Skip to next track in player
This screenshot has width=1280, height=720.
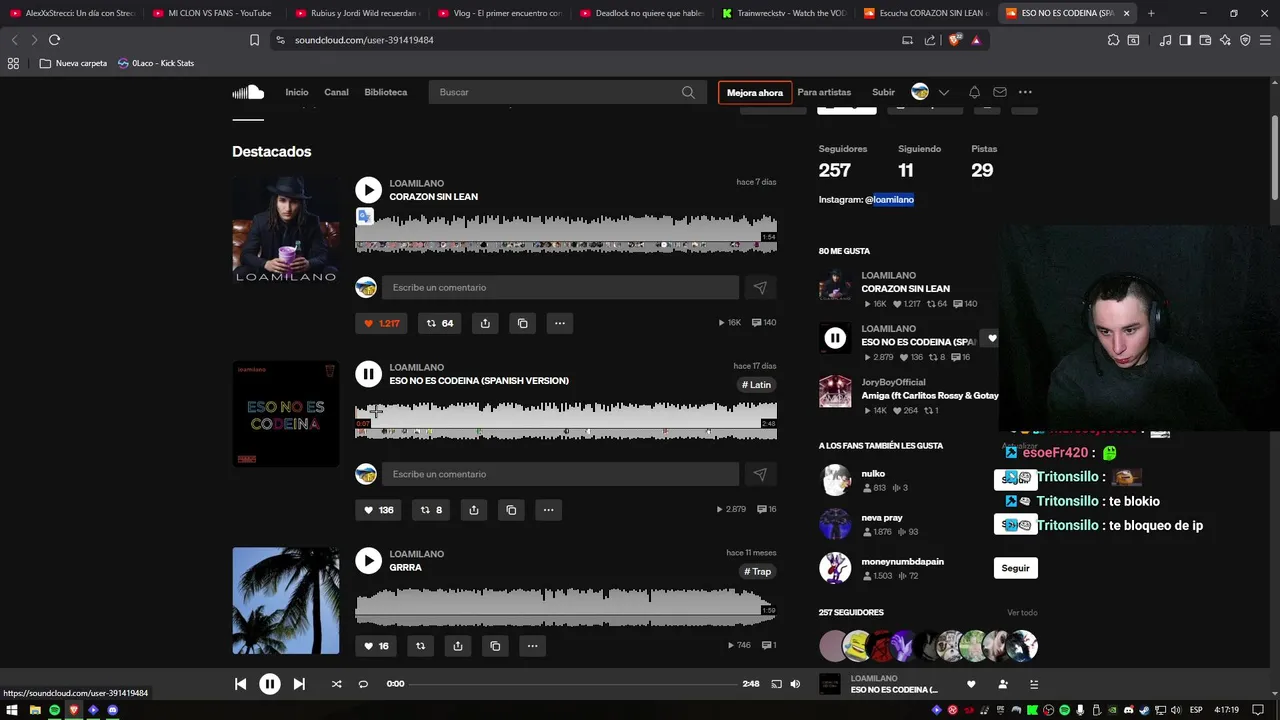pos(299,684)
